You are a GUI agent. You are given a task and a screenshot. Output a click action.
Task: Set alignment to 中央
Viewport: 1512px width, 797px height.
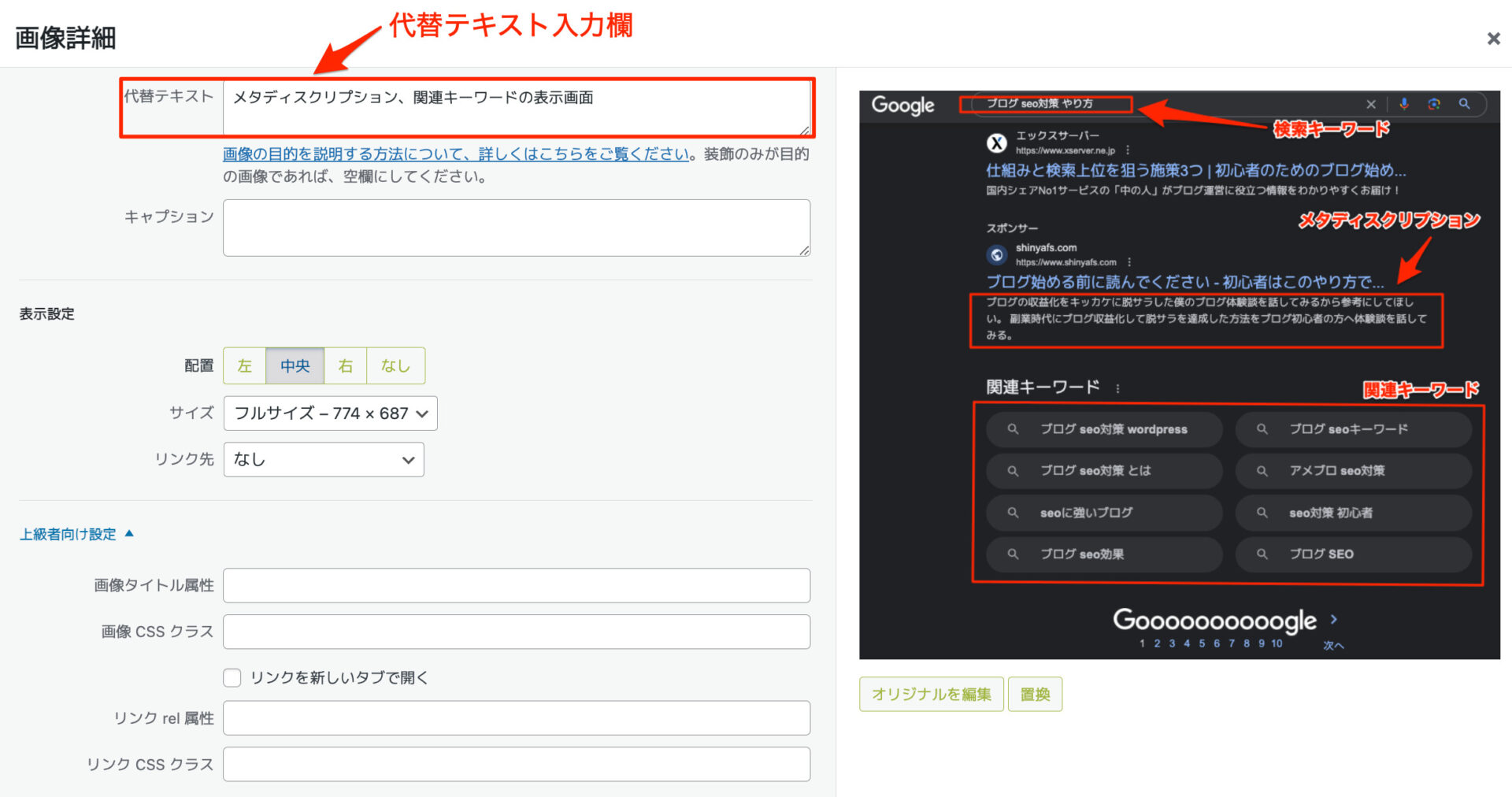click(295, 366)
